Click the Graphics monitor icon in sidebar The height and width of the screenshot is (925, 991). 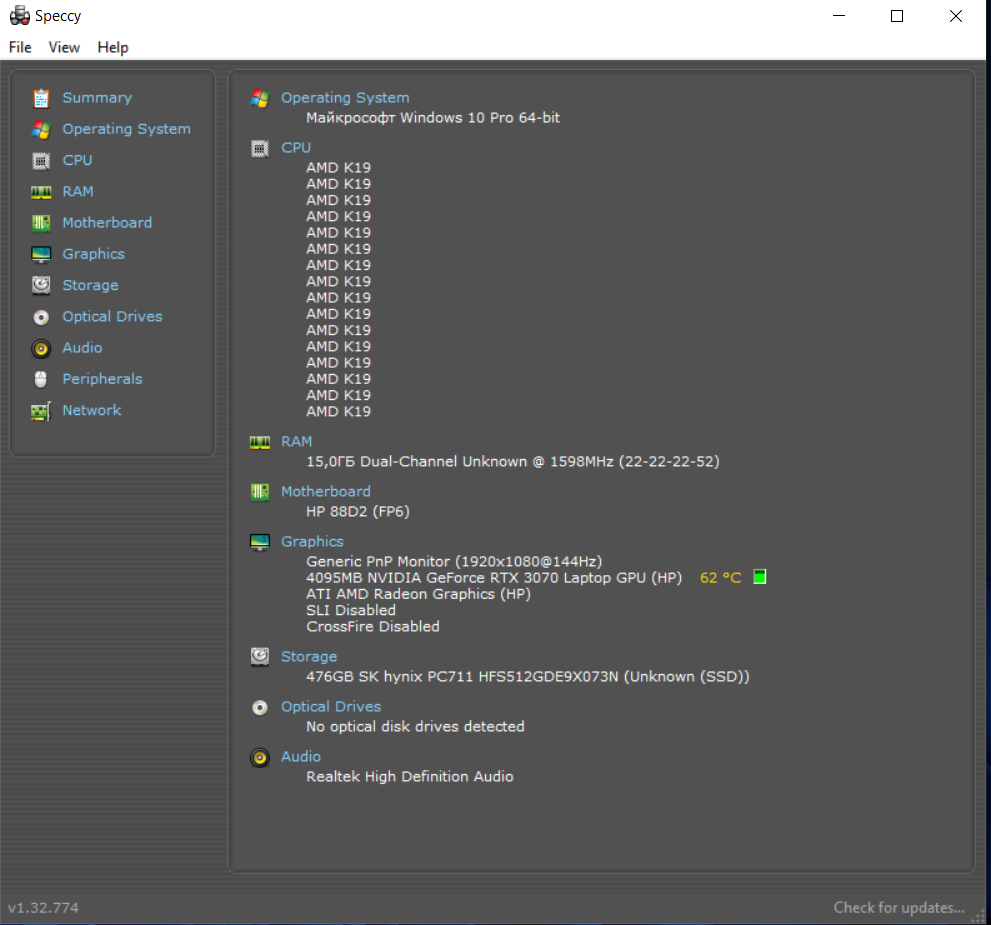click(x=41, y=255)
